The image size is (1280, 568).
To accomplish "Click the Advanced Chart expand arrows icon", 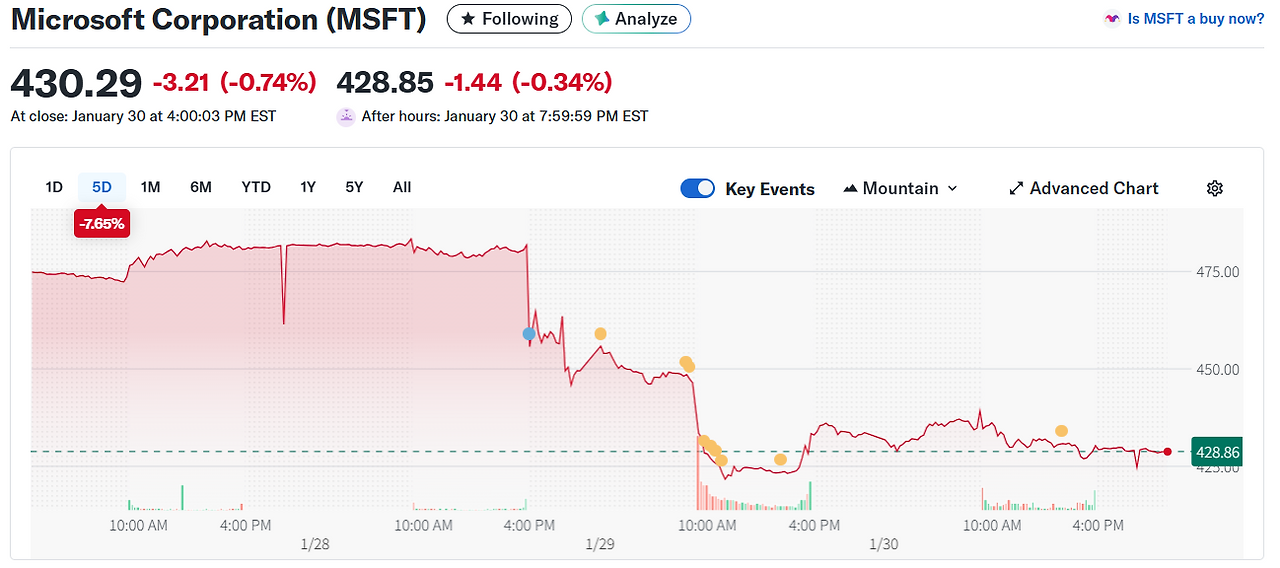I will tap(1016, 188).
